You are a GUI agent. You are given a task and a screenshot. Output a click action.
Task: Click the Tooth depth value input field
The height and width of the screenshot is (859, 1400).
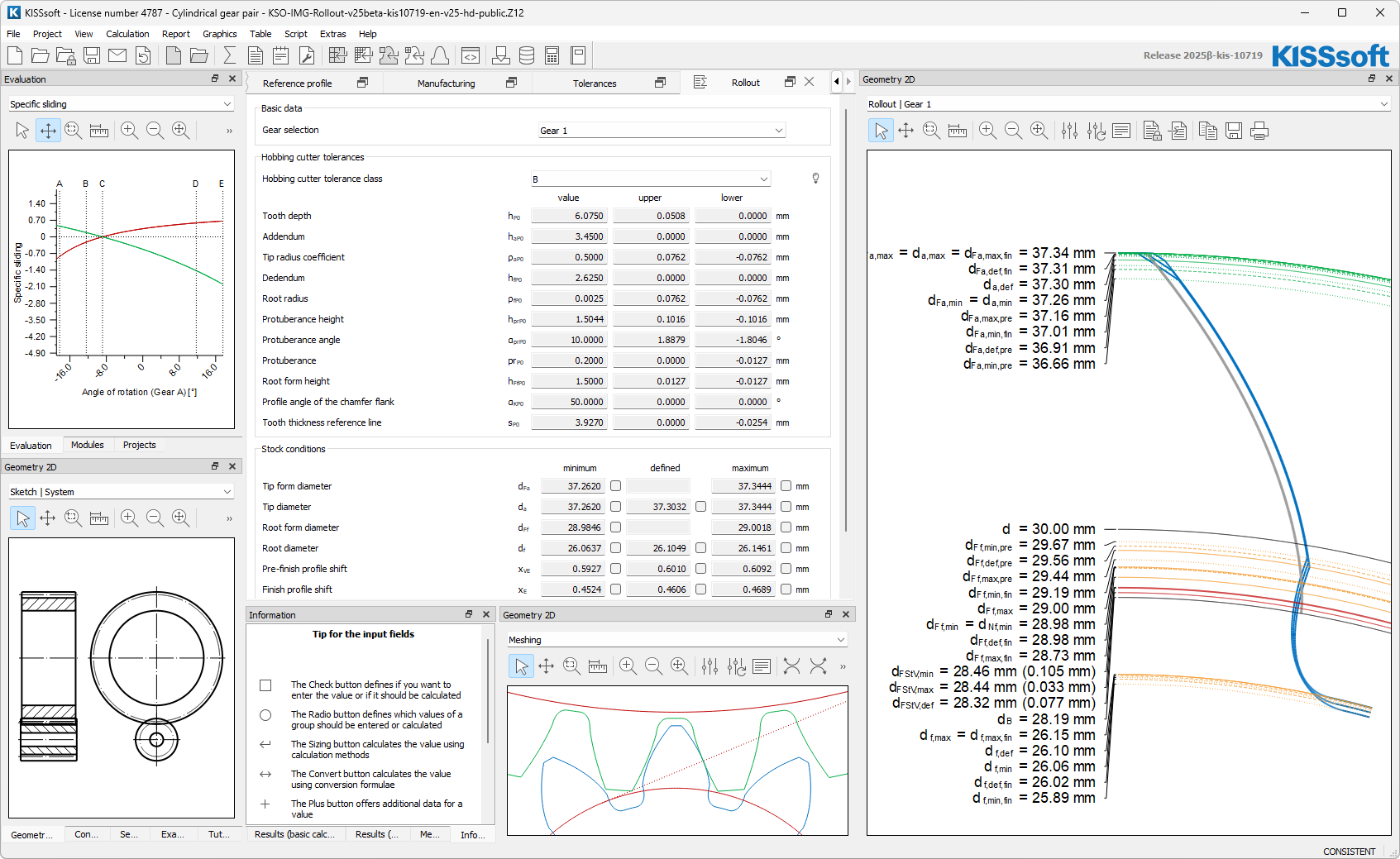(569, 216)
